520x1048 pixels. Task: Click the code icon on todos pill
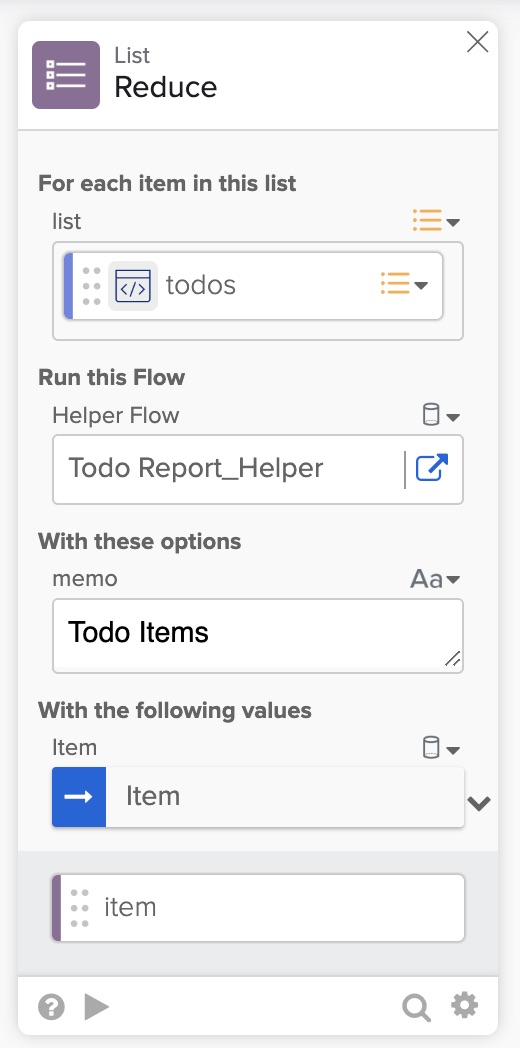tap(133, 286)
